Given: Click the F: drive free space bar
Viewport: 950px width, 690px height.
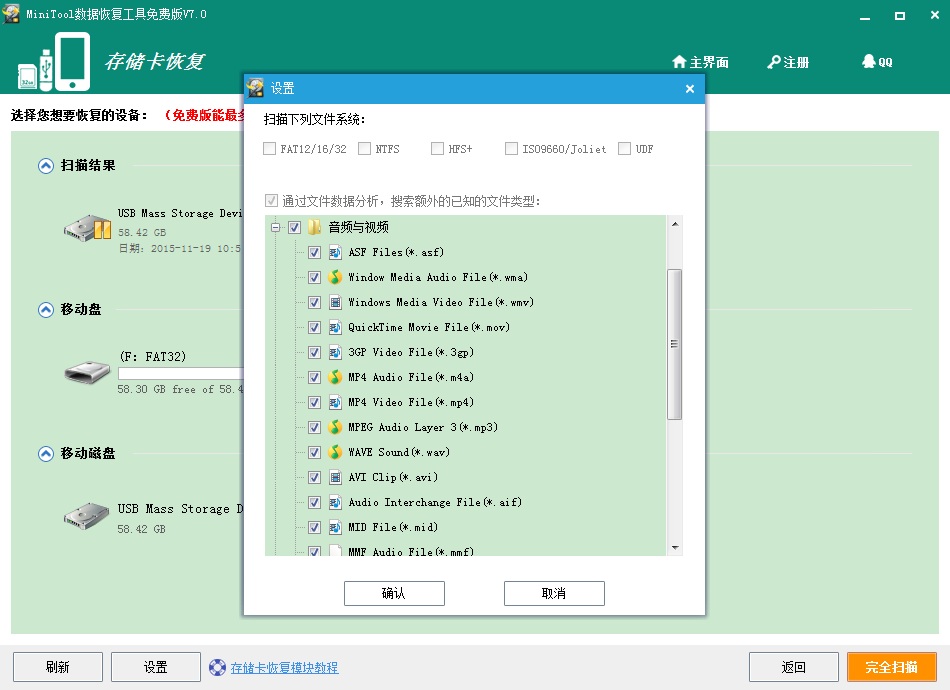Looking at the screenshot, I should point(181,373).
